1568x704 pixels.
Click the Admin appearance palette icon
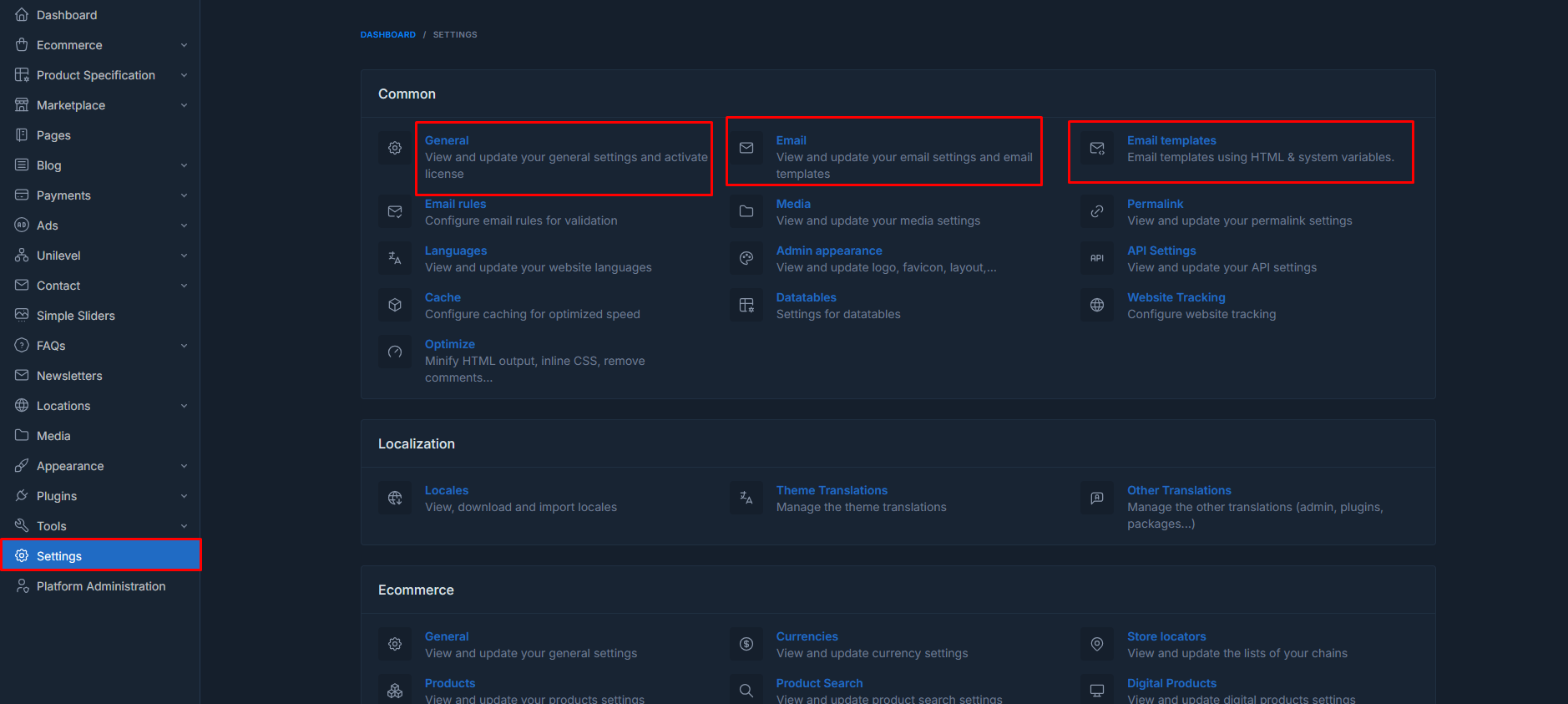tap(746, 258)
